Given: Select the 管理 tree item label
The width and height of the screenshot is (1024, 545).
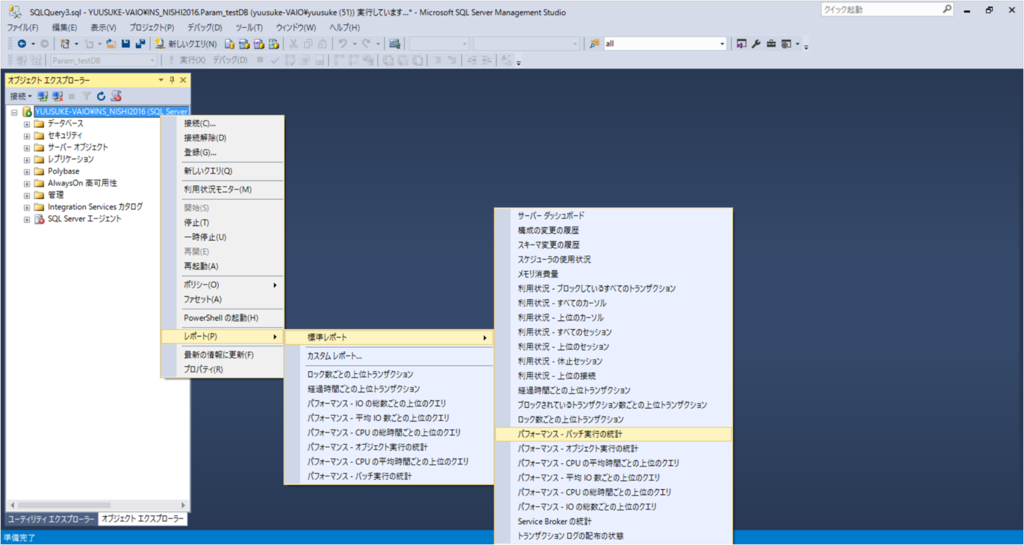Looking at the screenshot, I should [56, 195].
